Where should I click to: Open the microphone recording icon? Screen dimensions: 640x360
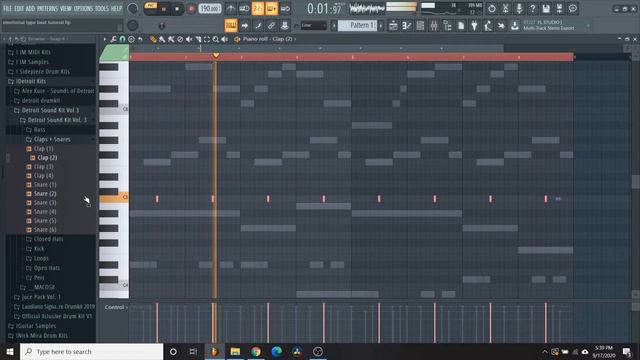519,8
